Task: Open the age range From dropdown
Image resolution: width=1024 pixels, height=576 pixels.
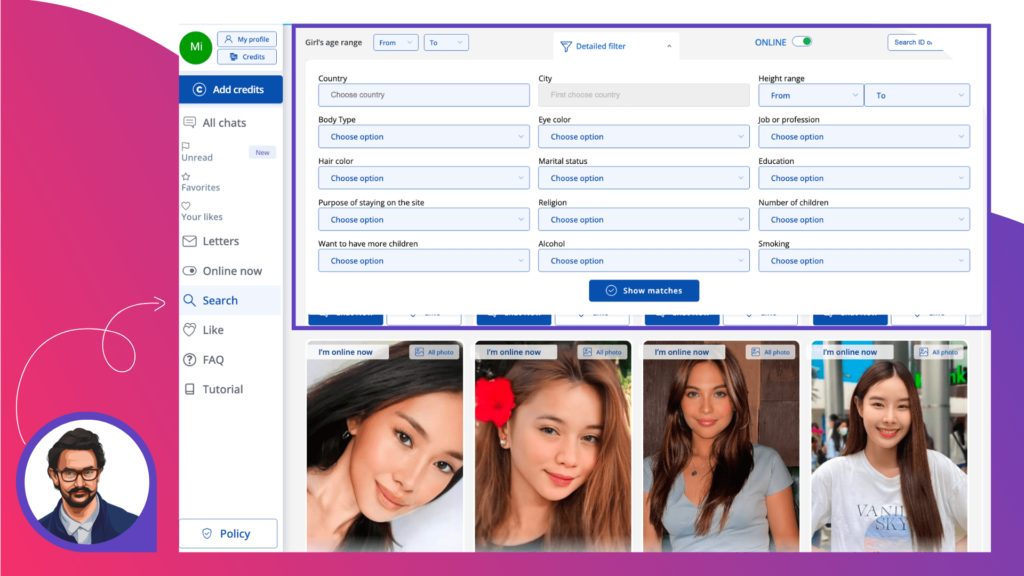Action: coord(396,42)
